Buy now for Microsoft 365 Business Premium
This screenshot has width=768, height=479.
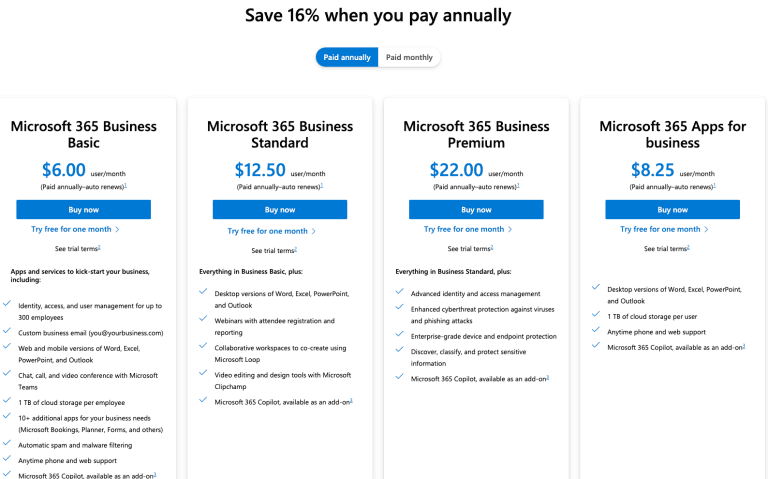476,210
